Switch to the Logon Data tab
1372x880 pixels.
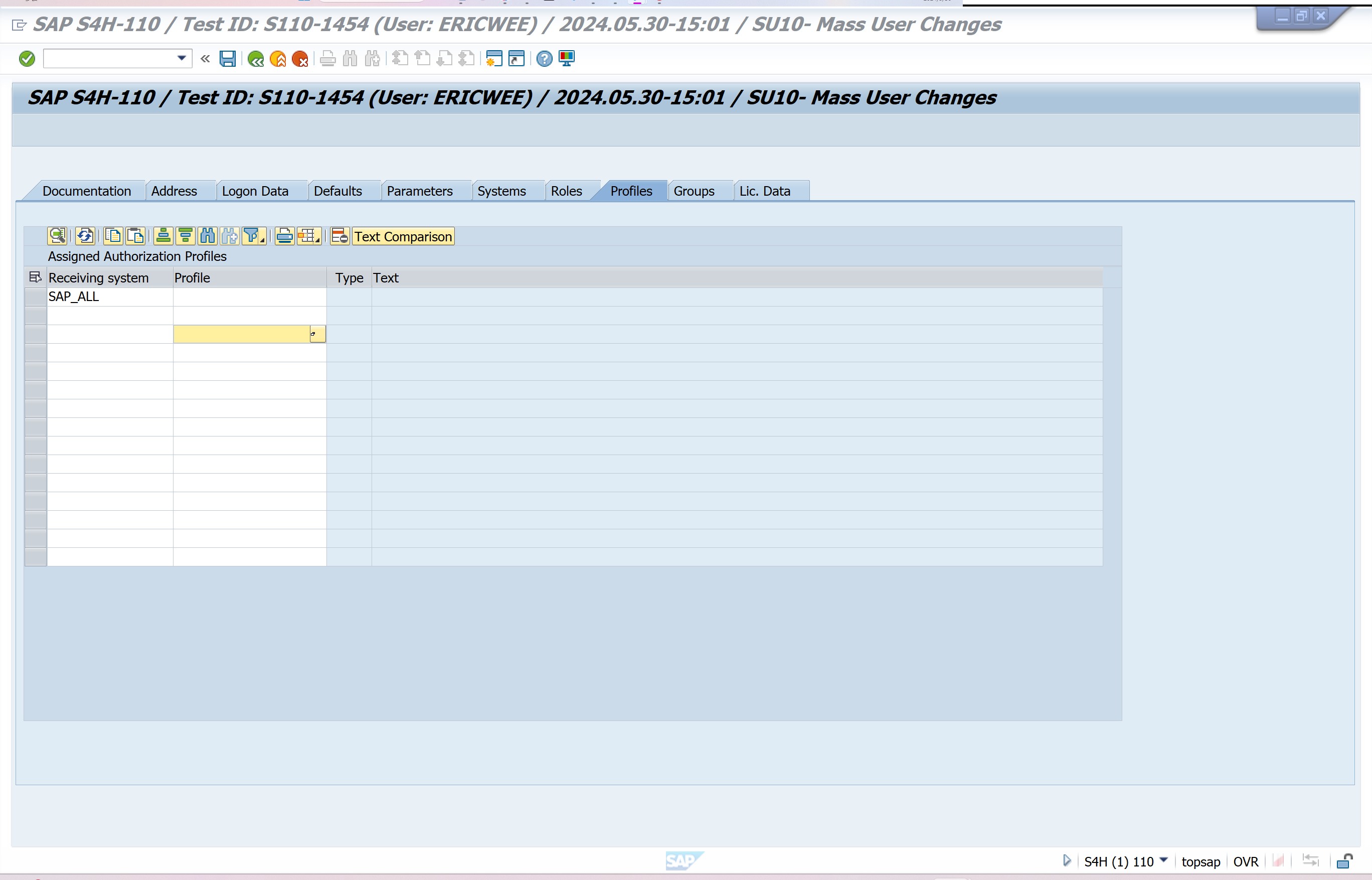tap(255, 191)
